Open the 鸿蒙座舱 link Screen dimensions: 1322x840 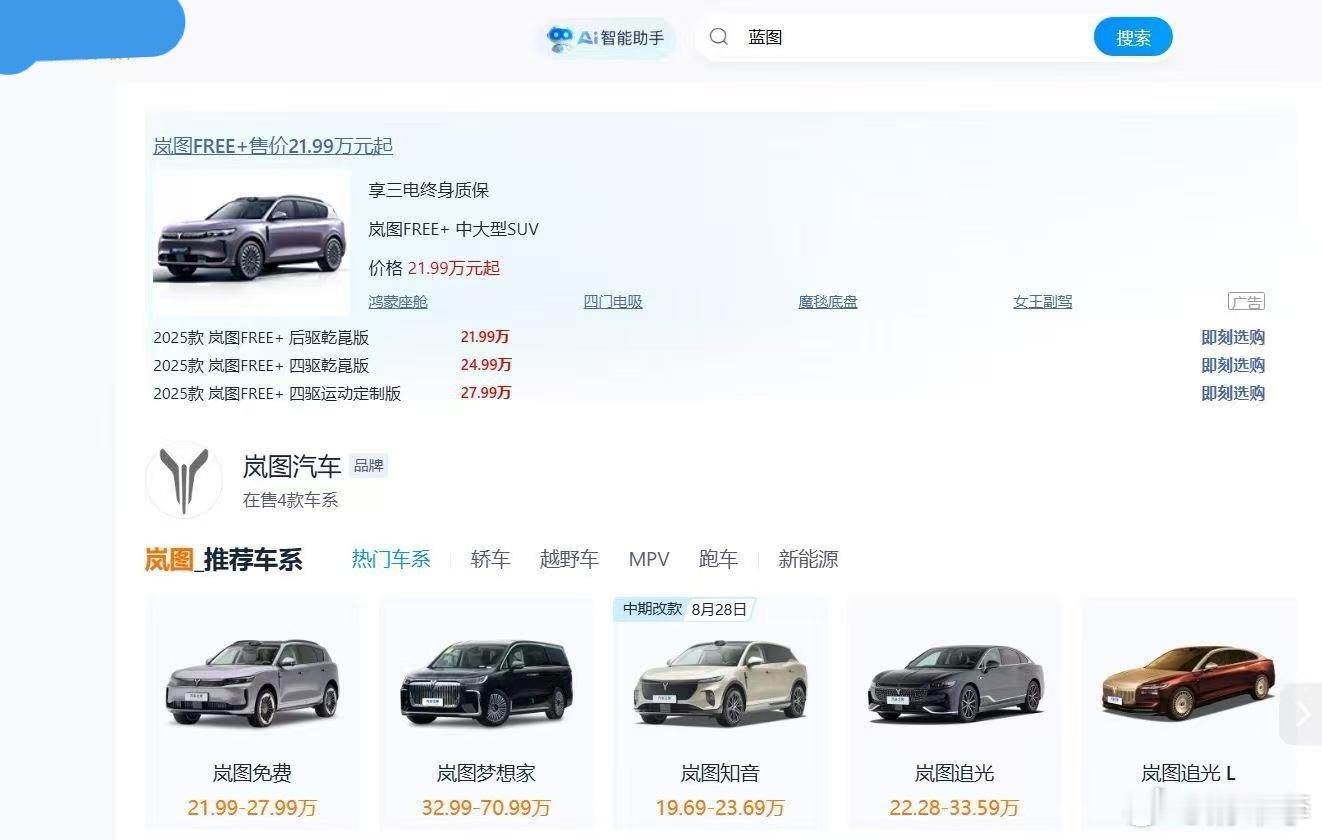(x=398, y=301)
